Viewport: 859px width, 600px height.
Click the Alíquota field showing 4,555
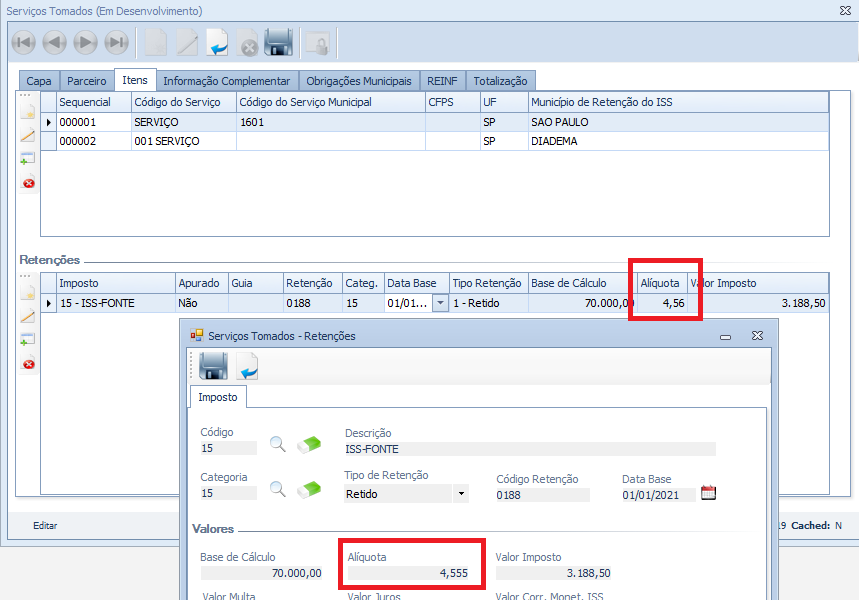tap(413, 573)
